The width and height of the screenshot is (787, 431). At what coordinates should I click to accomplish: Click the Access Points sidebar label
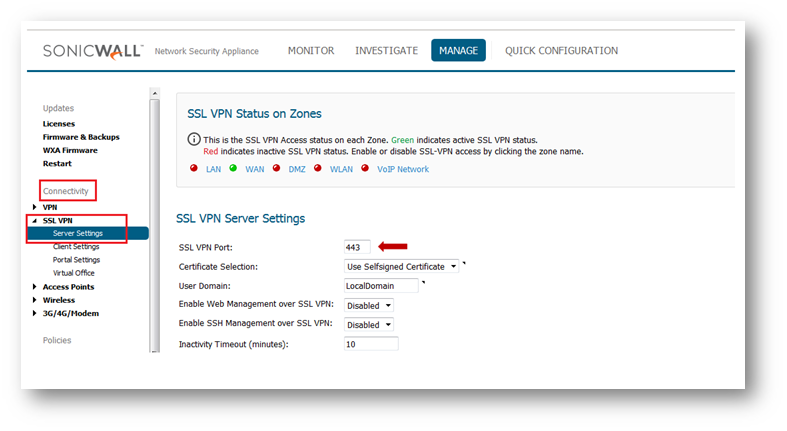click(68, 286)
